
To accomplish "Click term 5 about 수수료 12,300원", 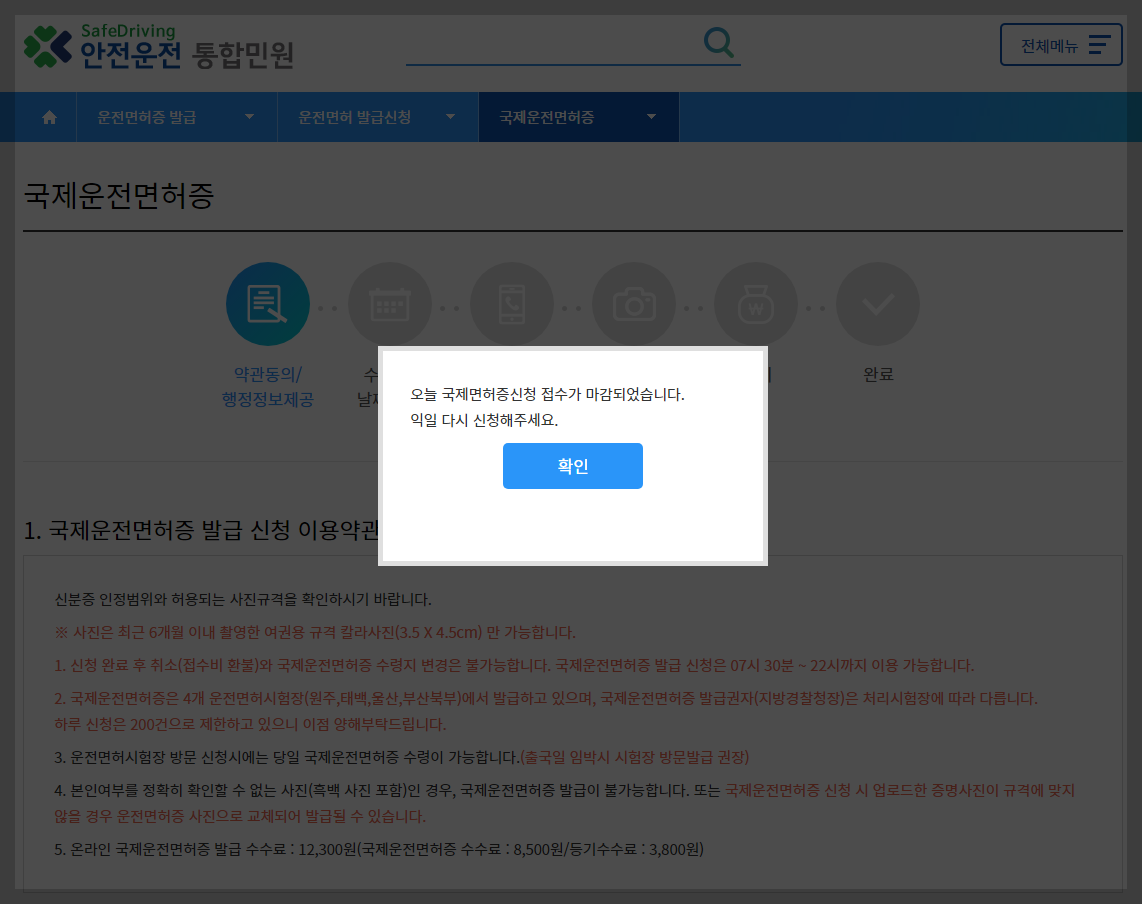I will (x=379, y=849).
